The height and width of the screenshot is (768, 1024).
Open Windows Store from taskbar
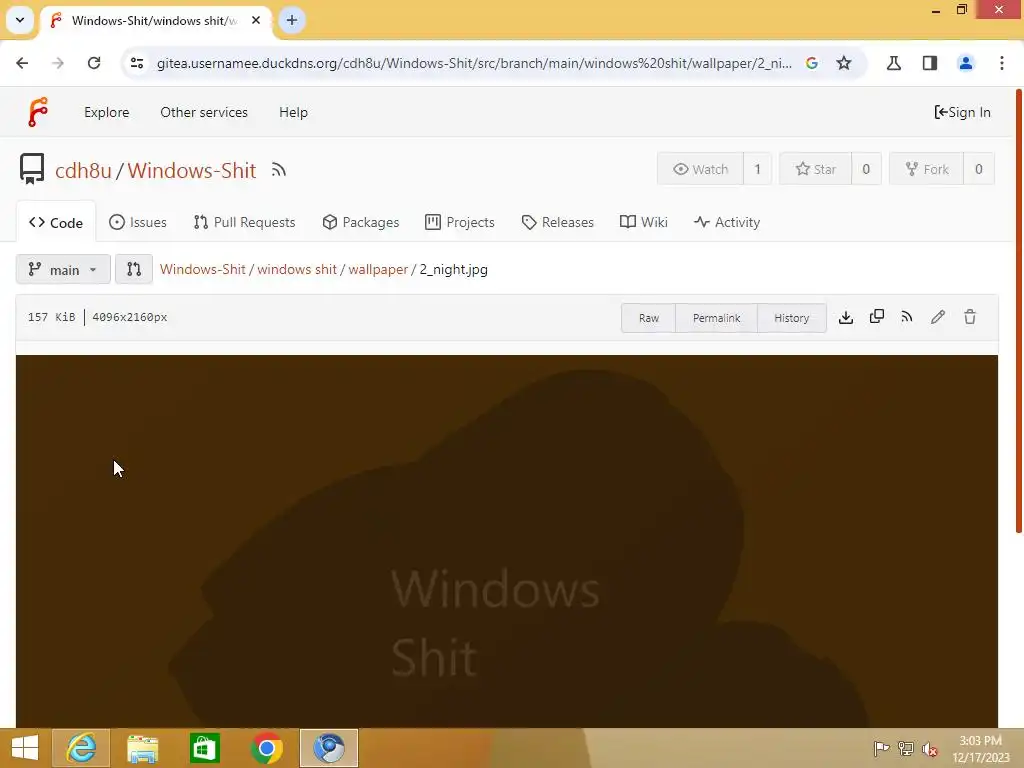[x=204, y=748]
